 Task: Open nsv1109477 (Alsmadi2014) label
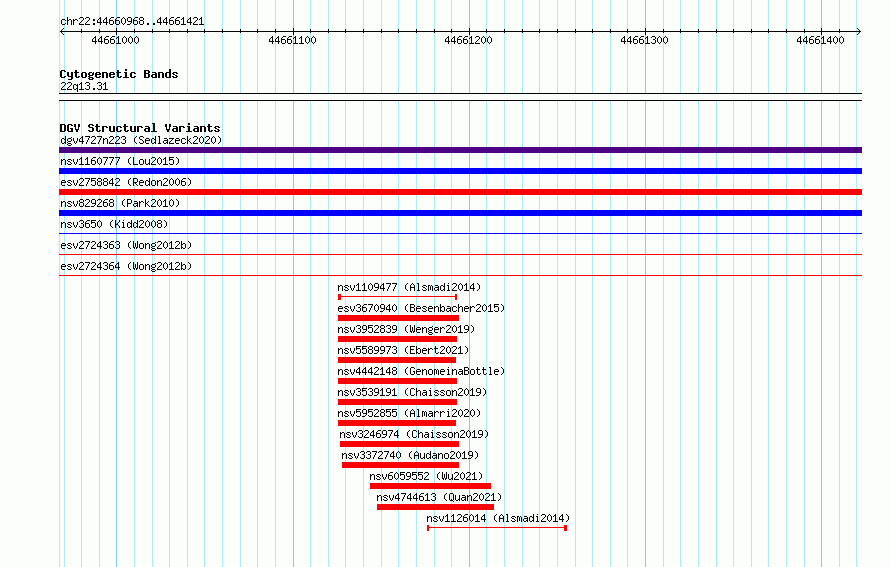pos(409,287)
